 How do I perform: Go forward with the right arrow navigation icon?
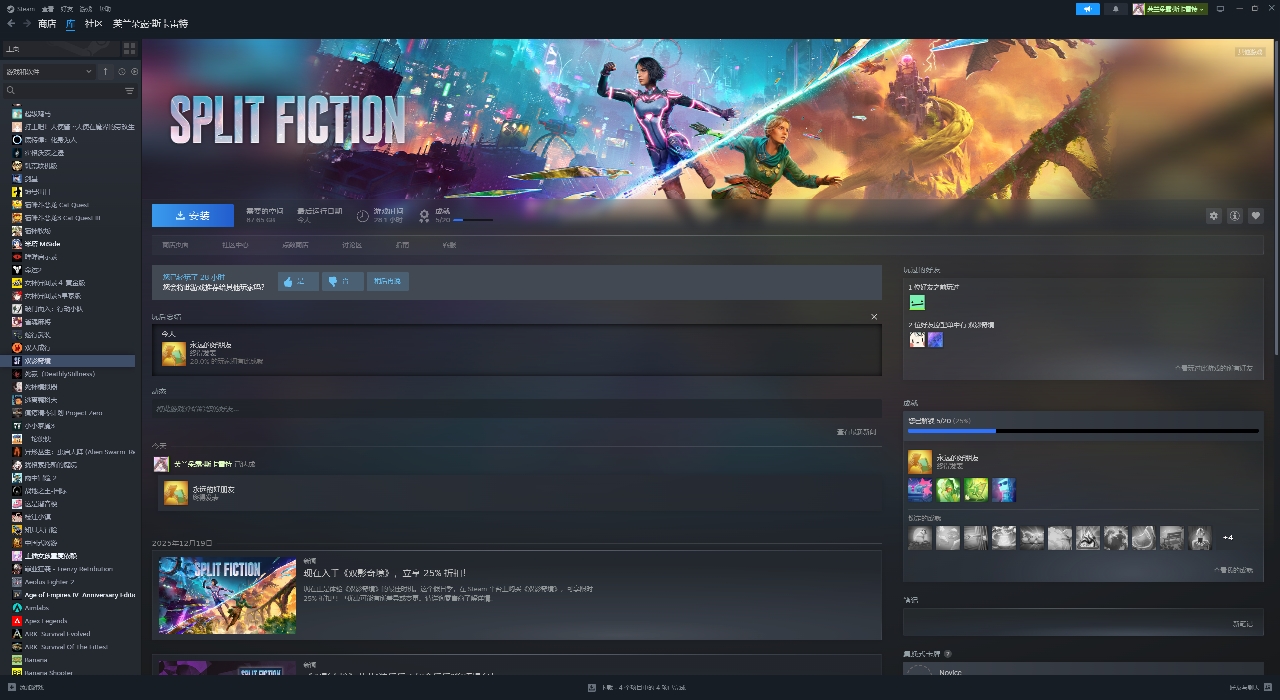26,23
